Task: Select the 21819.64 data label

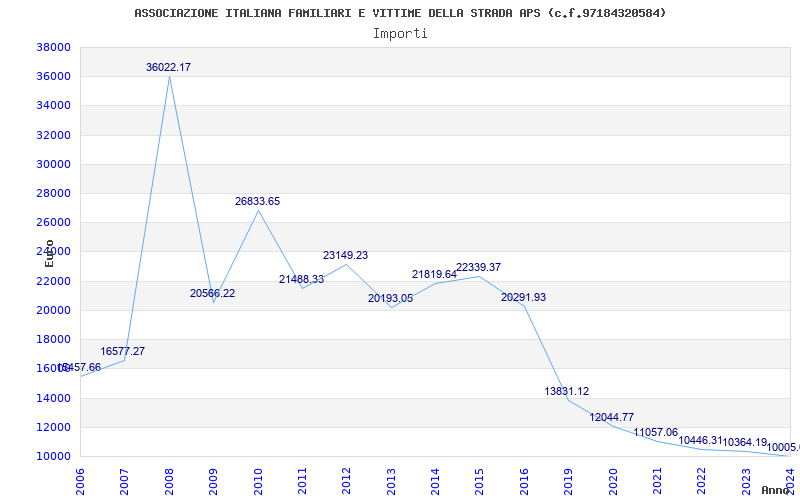Action: [x=435, y=274]
